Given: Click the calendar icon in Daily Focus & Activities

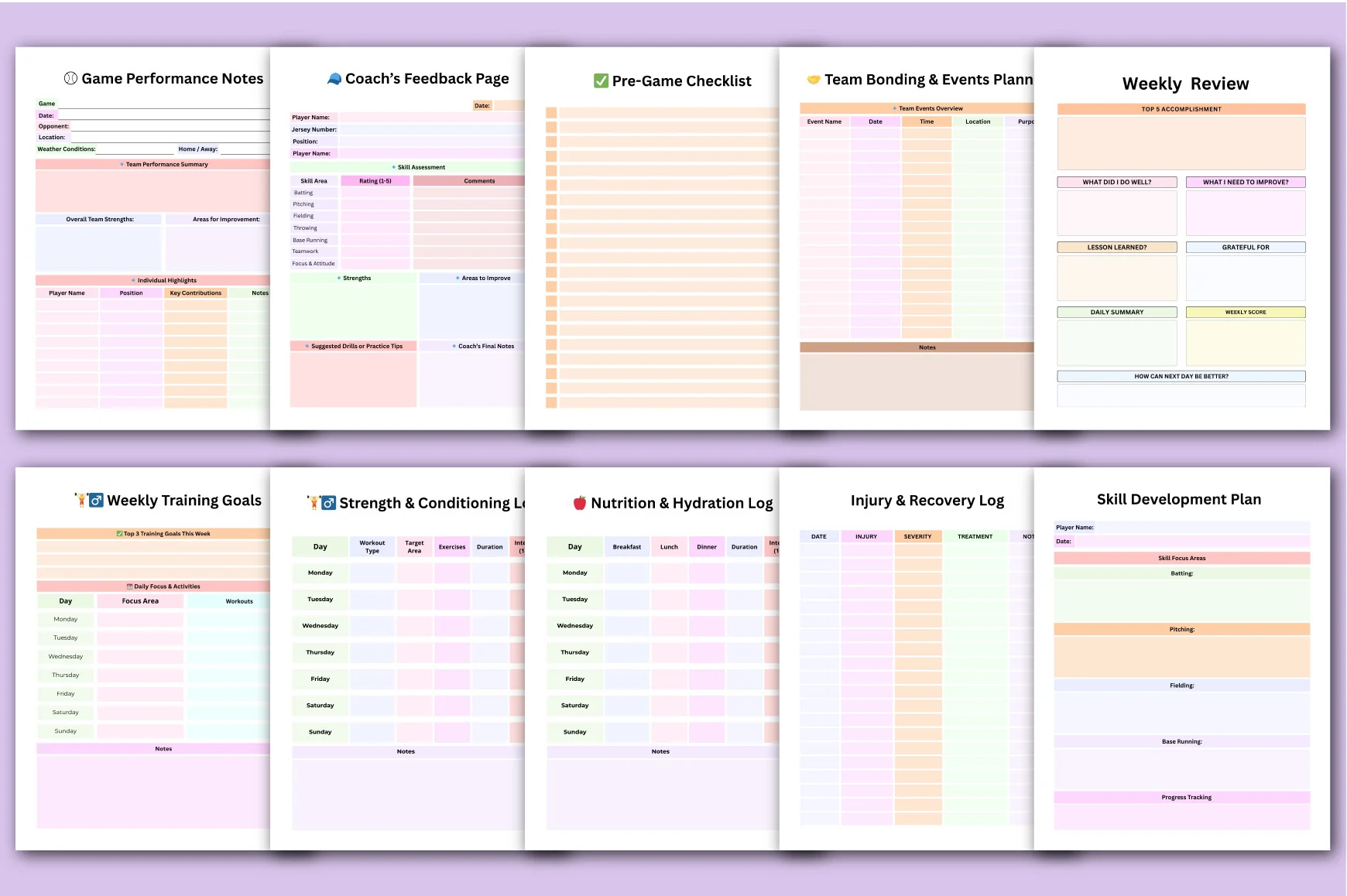Looking at the screenshot, I should [129, 587].
